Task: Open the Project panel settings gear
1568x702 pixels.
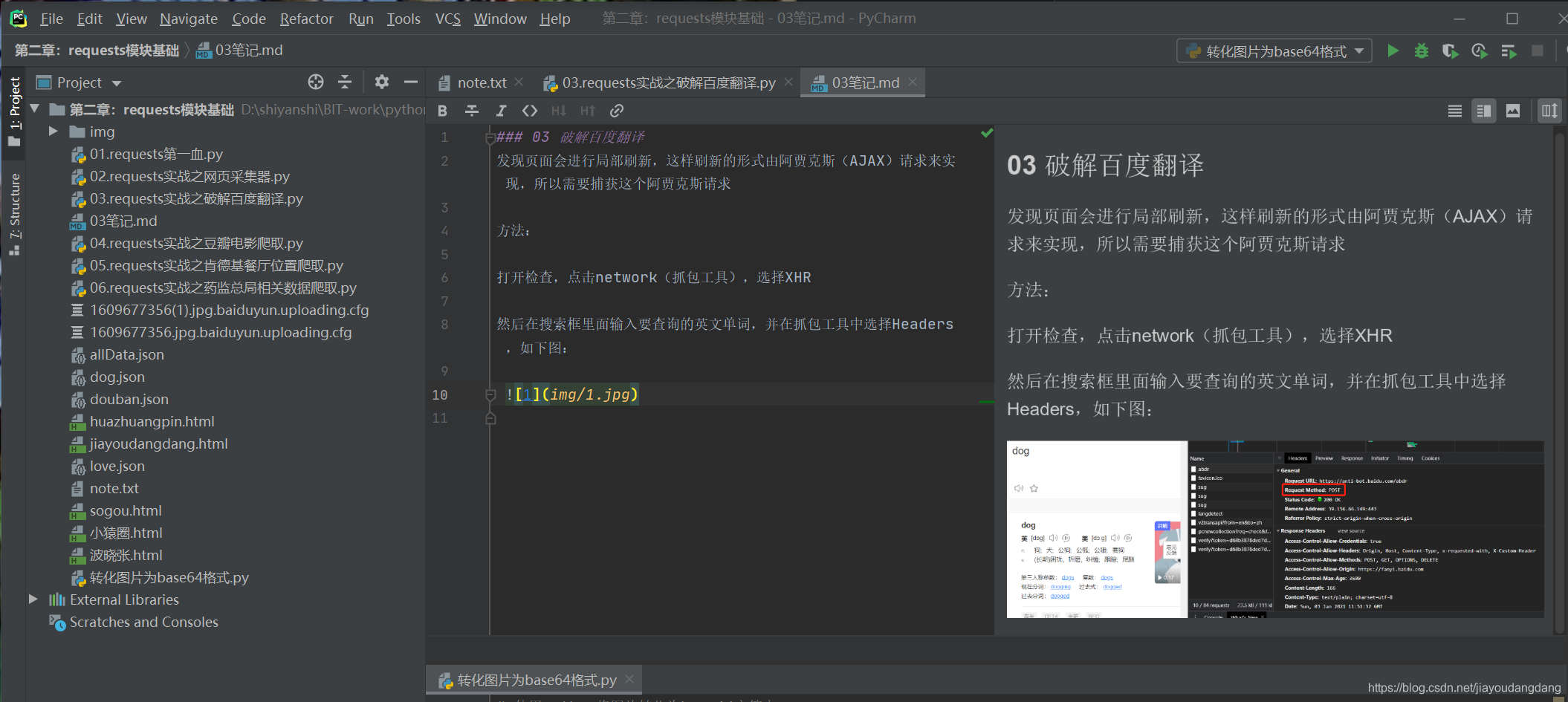Action: click(x=382, y=82)
